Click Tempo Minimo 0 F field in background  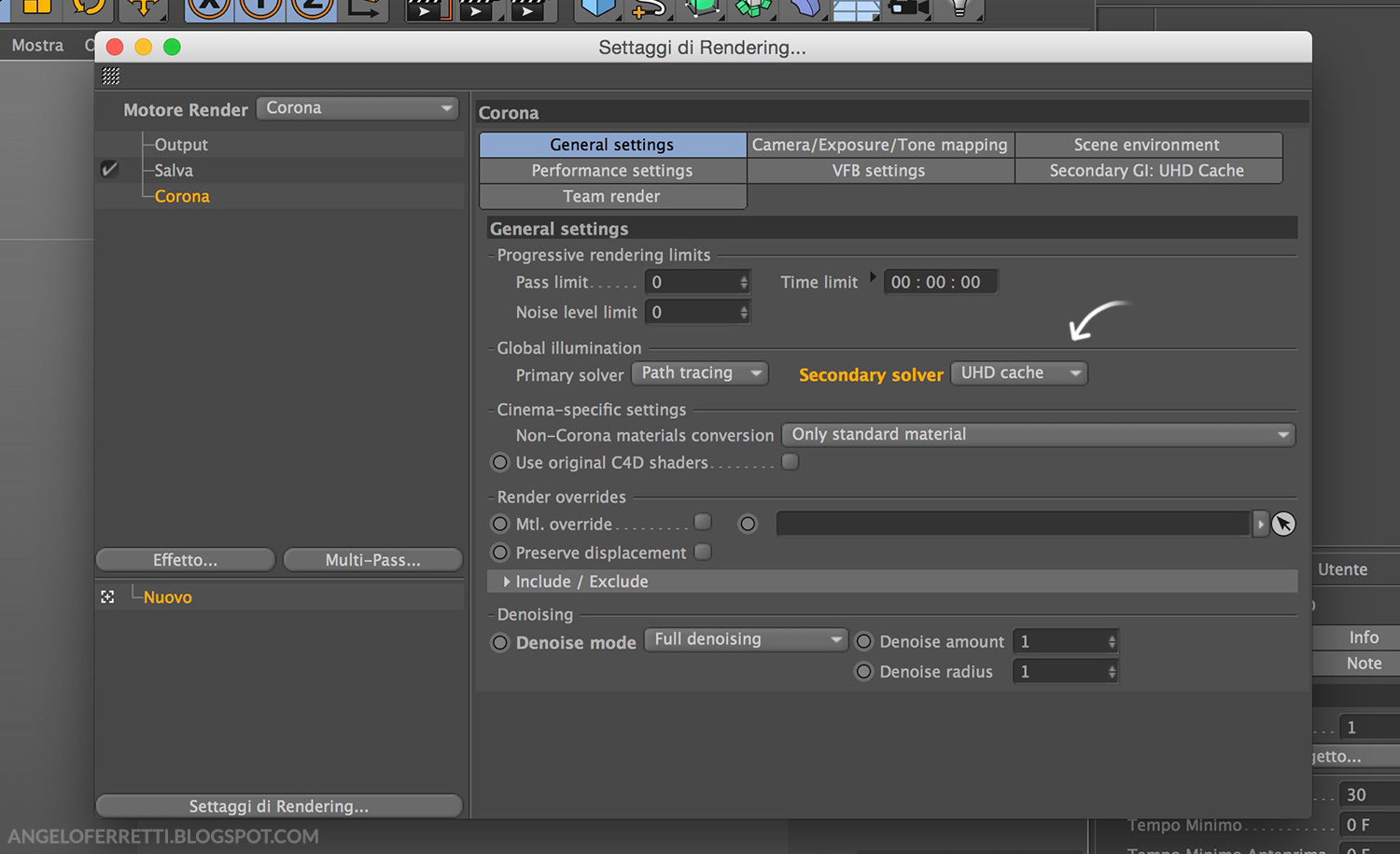(1369, 825)
